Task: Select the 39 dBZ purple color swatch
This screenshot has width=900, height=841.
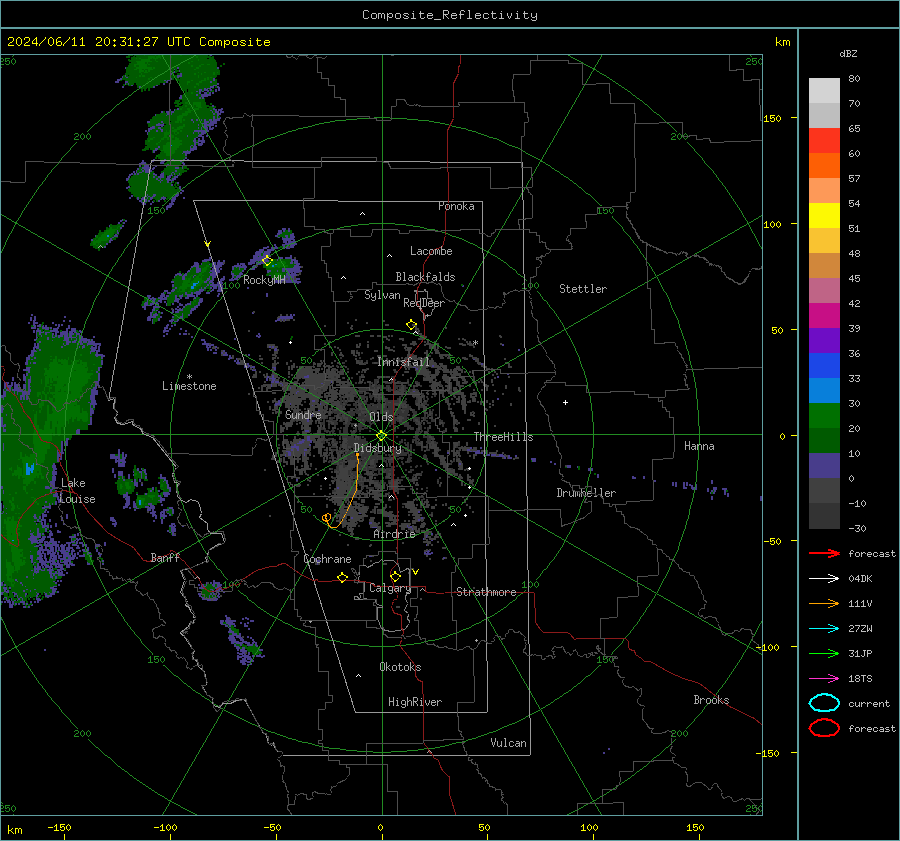Action: pyautogui.click(x=824, y=340)
